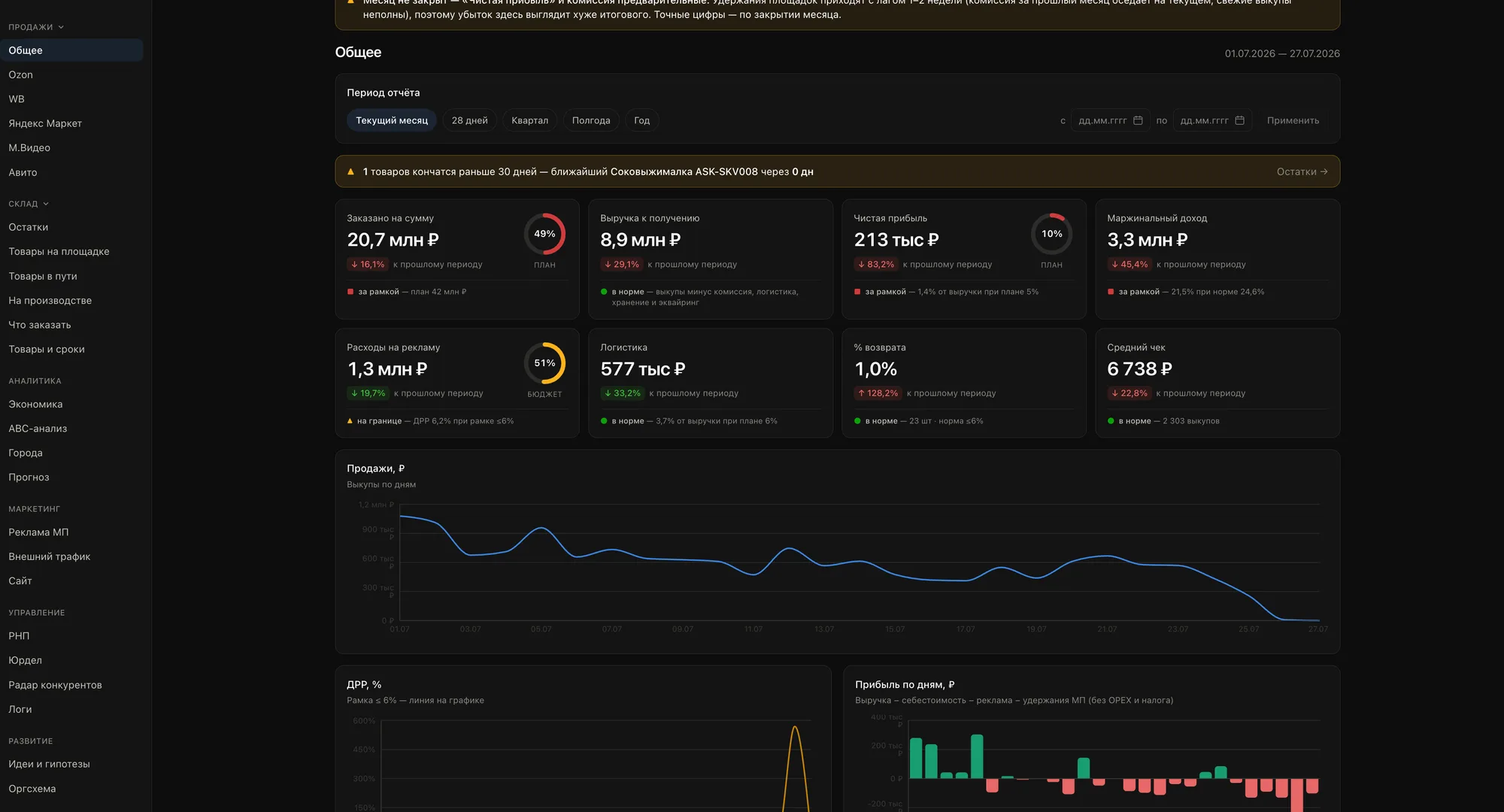Select the Текущий месяц period chip
This screenshot has width=1504, height=812.
[x=392, y=120]
